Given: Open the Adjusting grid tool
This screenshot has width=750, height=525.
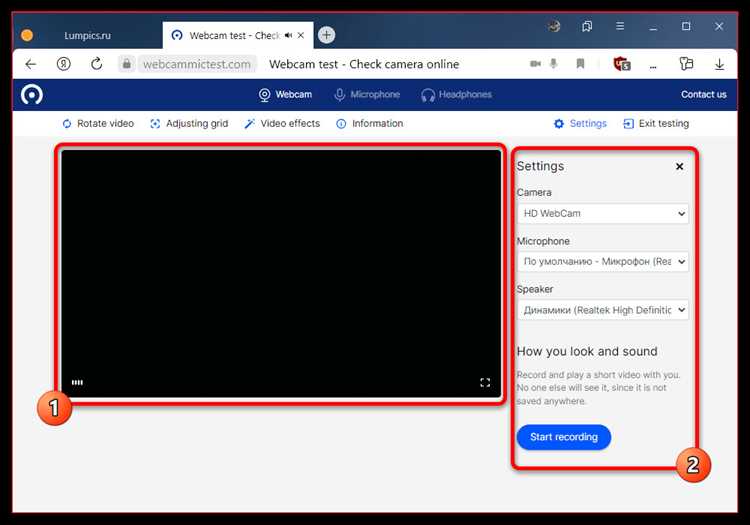Looking at the screenshot, I should [x=189, y=123].
